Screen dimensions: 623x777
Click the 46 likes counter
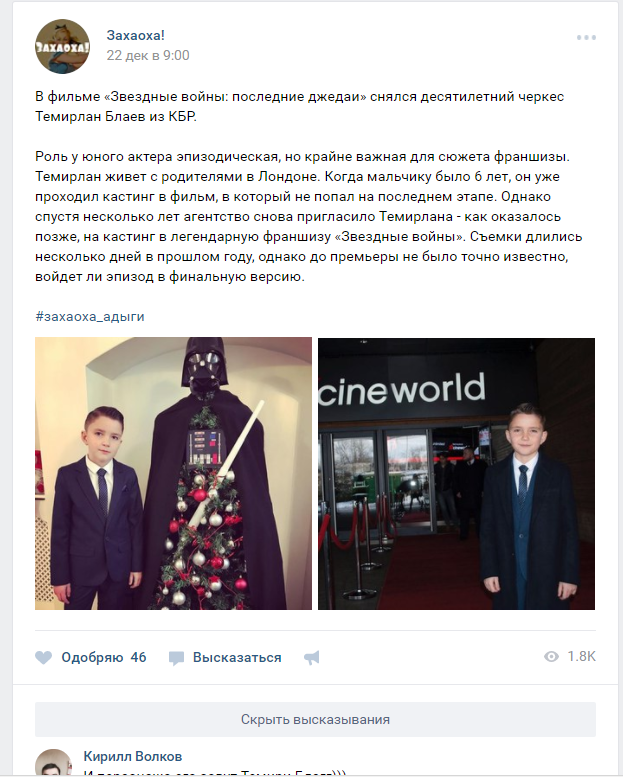click(138, 658)
